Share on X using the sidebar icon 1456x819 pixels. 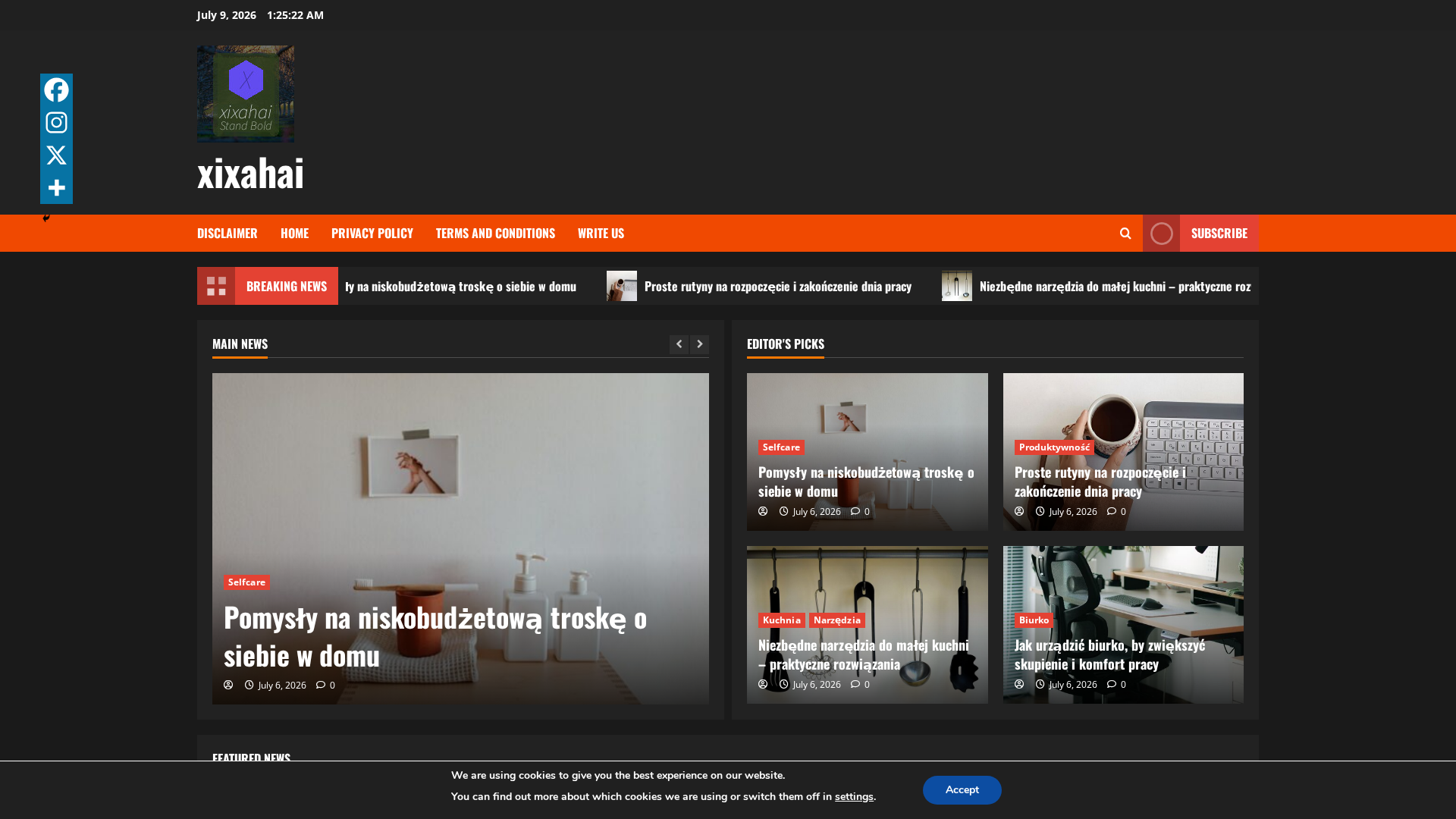(56, 155)
